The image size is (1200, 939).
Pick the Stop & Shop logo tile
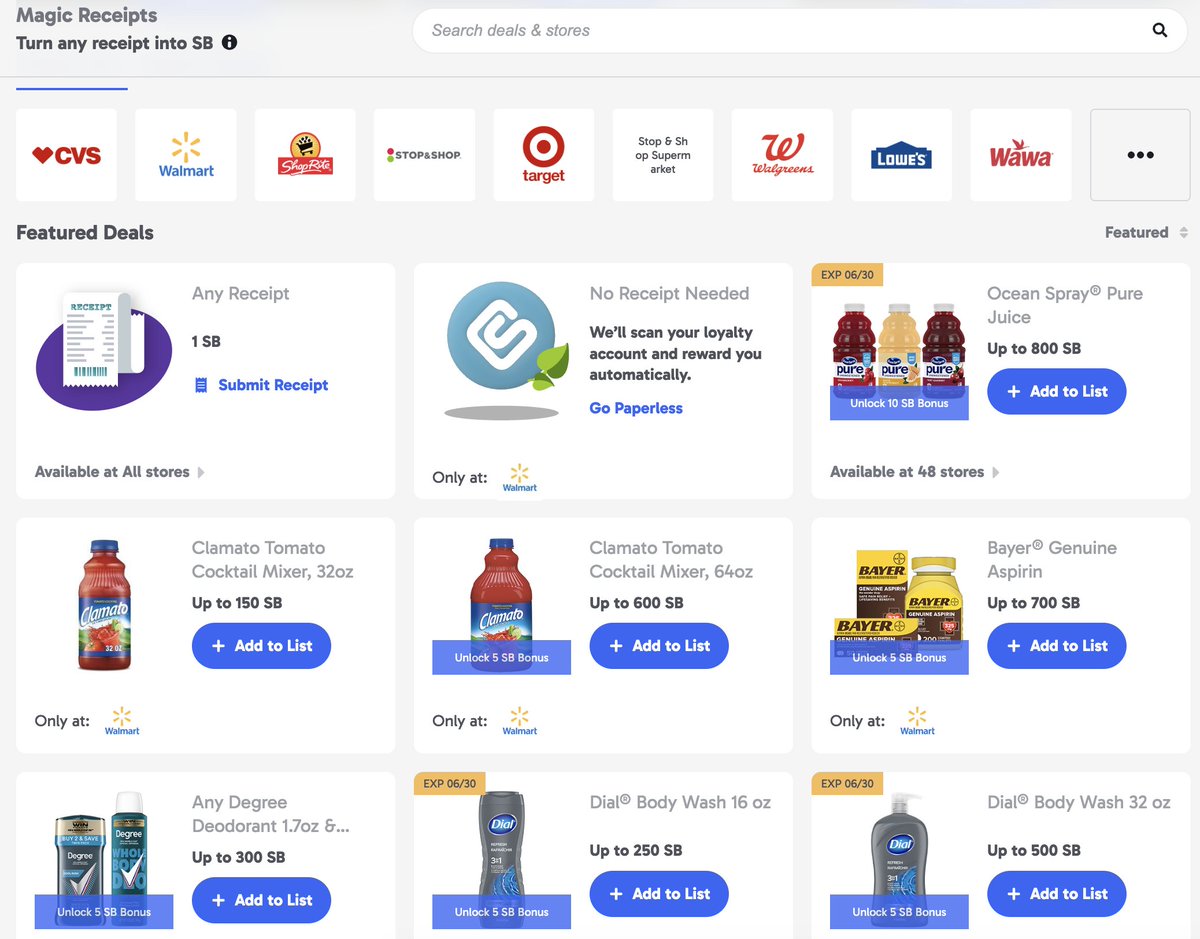[x=424, y=155]
